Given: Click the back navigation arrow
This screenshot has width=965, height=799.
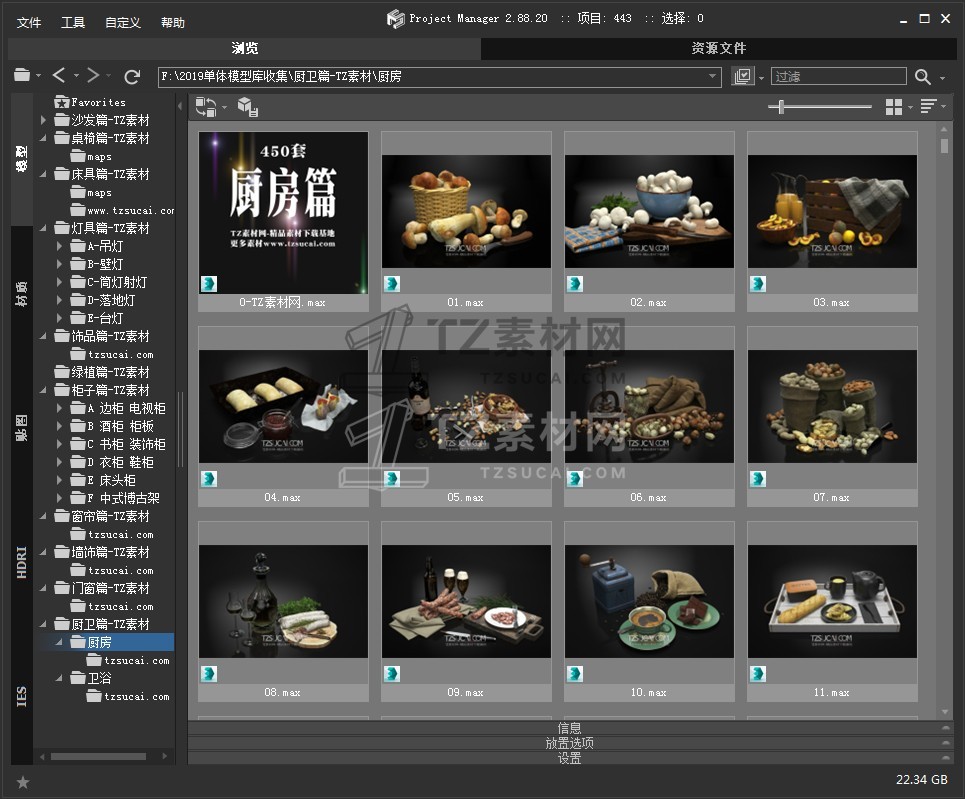Looking at the screenshot, I should coord(60,76).
